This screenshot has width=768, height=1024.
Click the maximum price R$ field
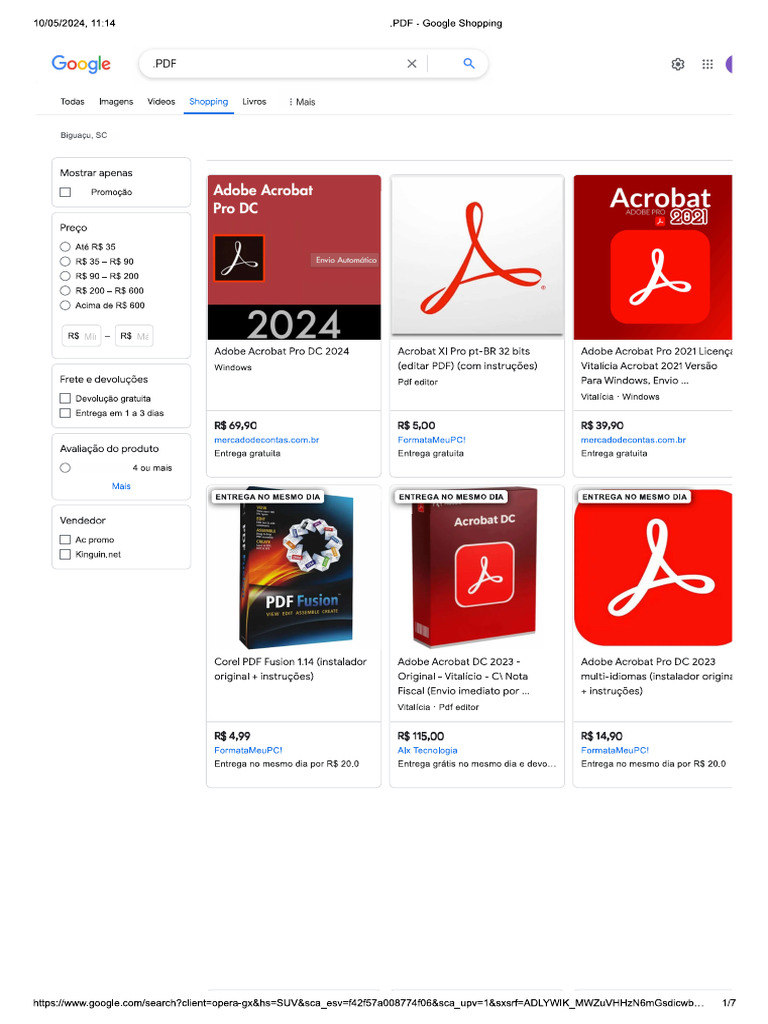click(134, 336)
